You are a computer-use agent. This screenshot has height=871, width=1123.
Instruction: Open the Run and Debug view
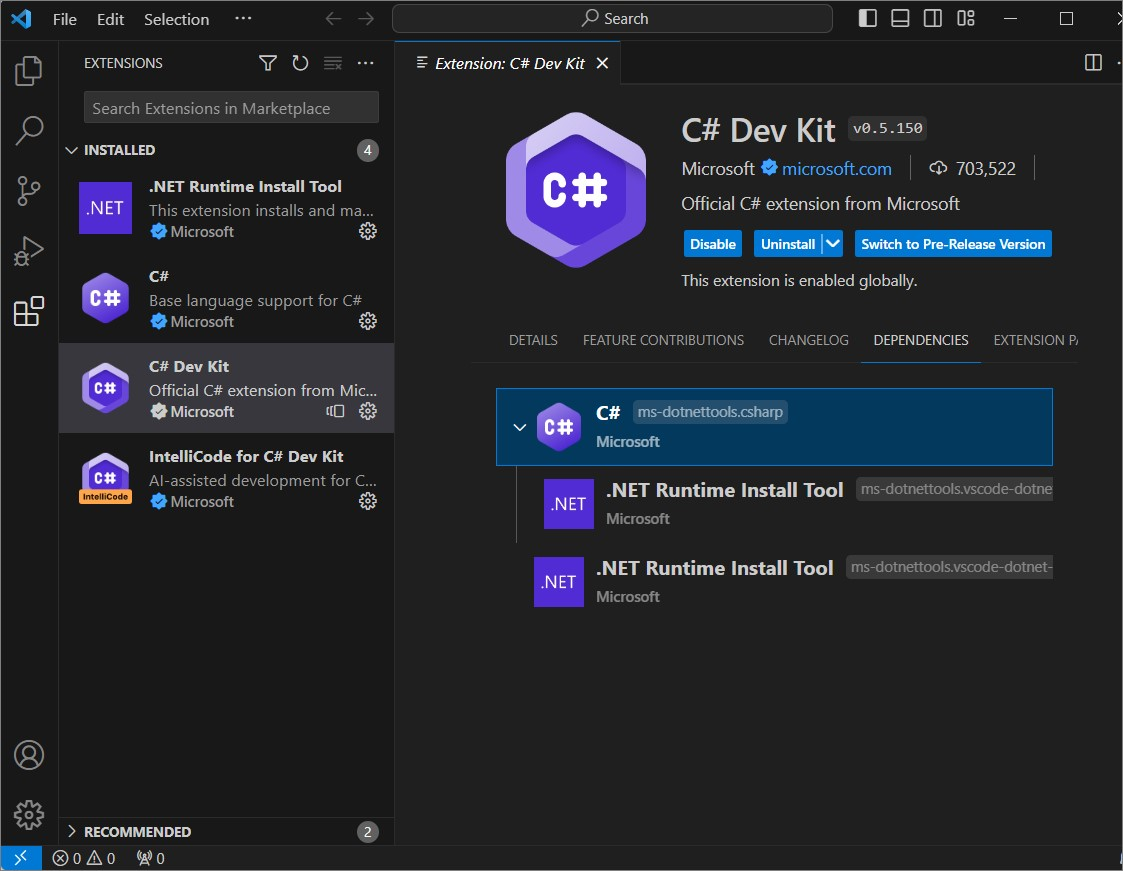pos(29,251)
